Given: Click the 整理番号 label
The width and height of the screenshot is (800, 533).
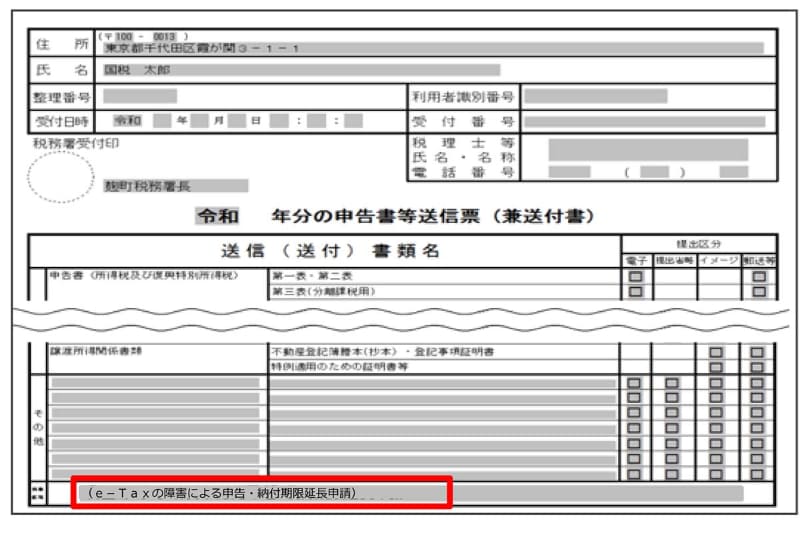Looking at the screenshot, I should [62, 97].
